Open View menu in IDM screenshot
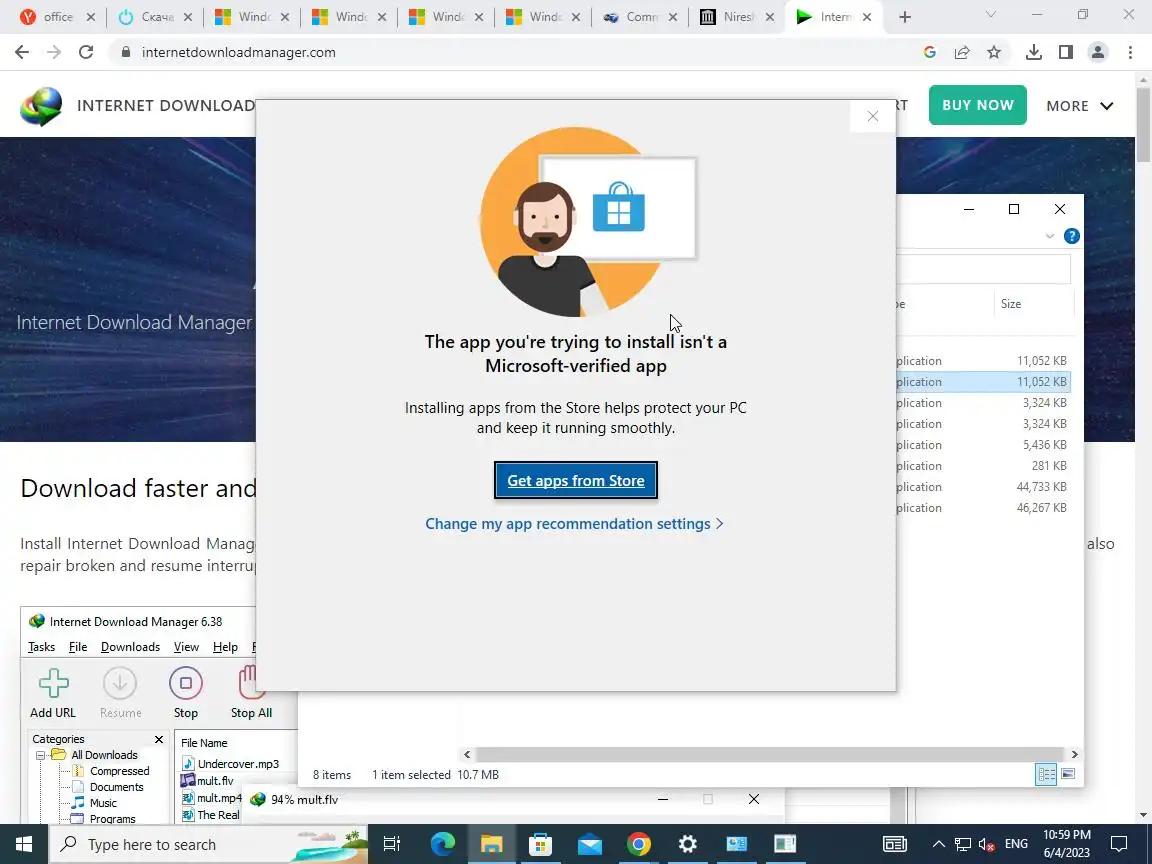 click(x=186, y=647)
